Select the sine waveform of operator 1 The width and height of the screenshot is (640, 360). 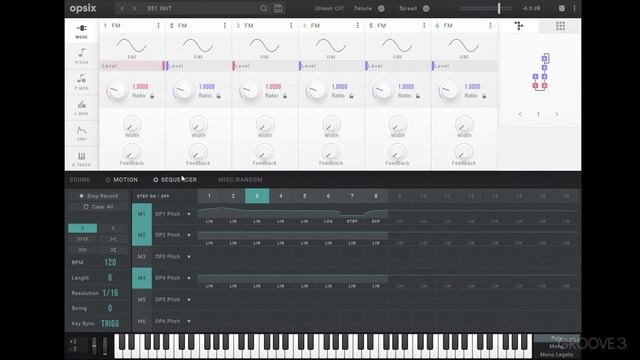132,46
